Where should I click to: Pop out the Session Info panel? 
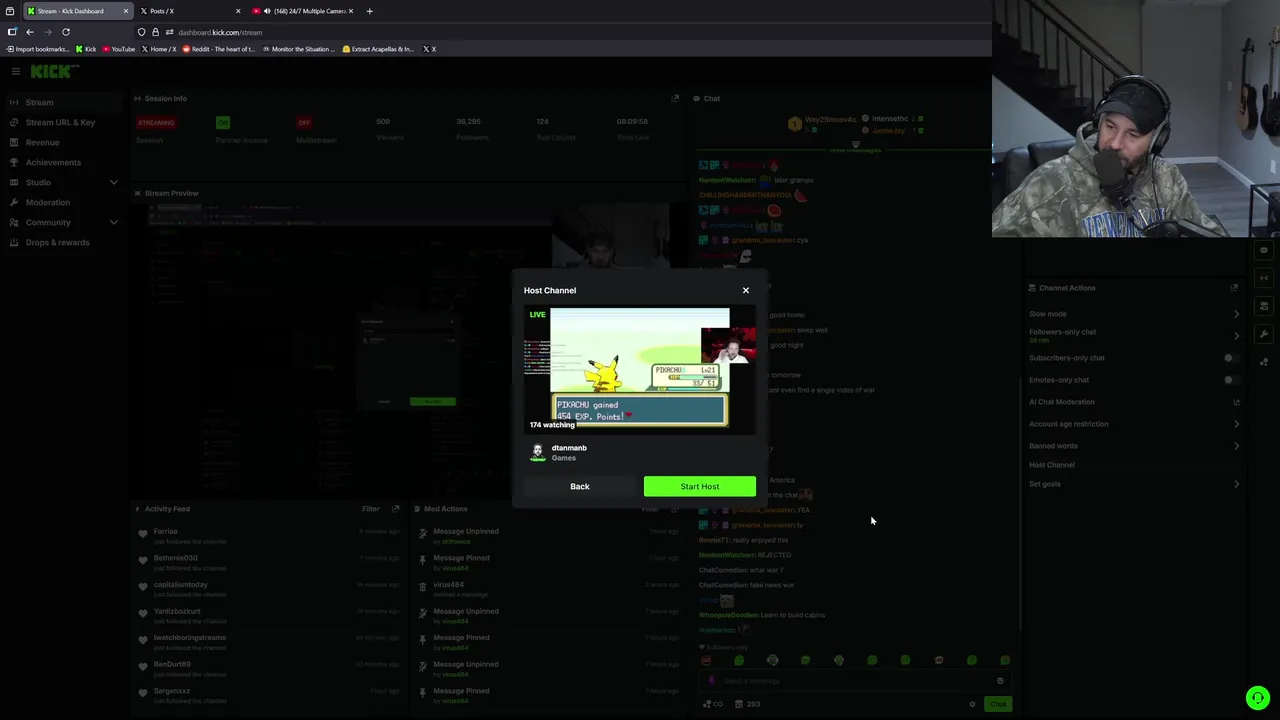pos(675,98)
